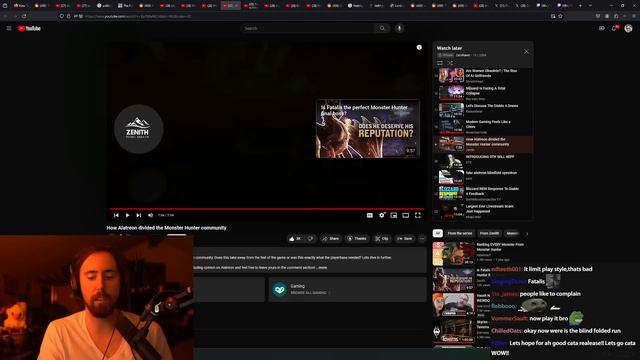Select the All filter chip
Screen dimensions: 640x360
coord(438,233)
